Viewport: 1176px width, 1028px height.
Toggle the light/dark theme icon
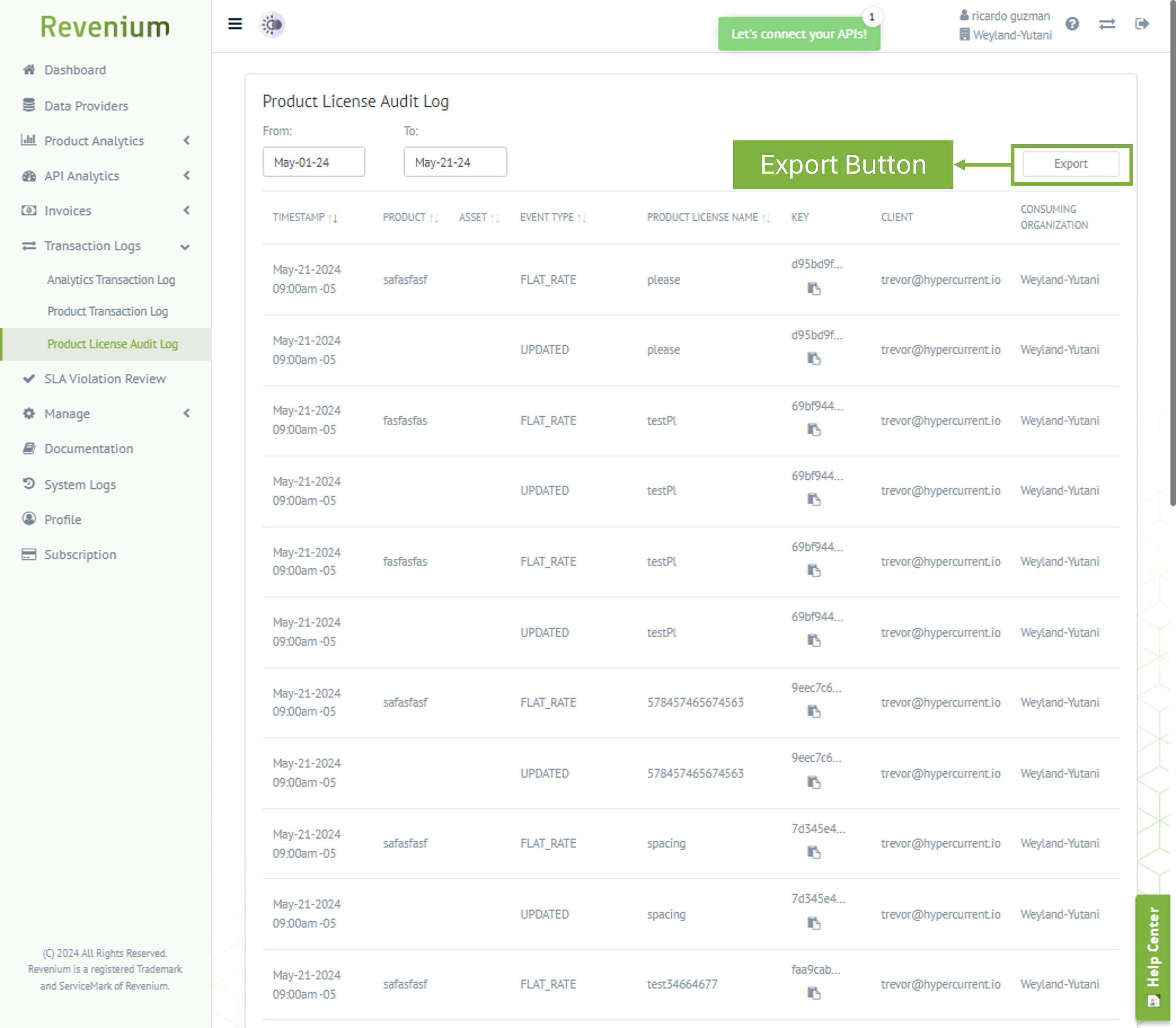(x=272, y=25)
